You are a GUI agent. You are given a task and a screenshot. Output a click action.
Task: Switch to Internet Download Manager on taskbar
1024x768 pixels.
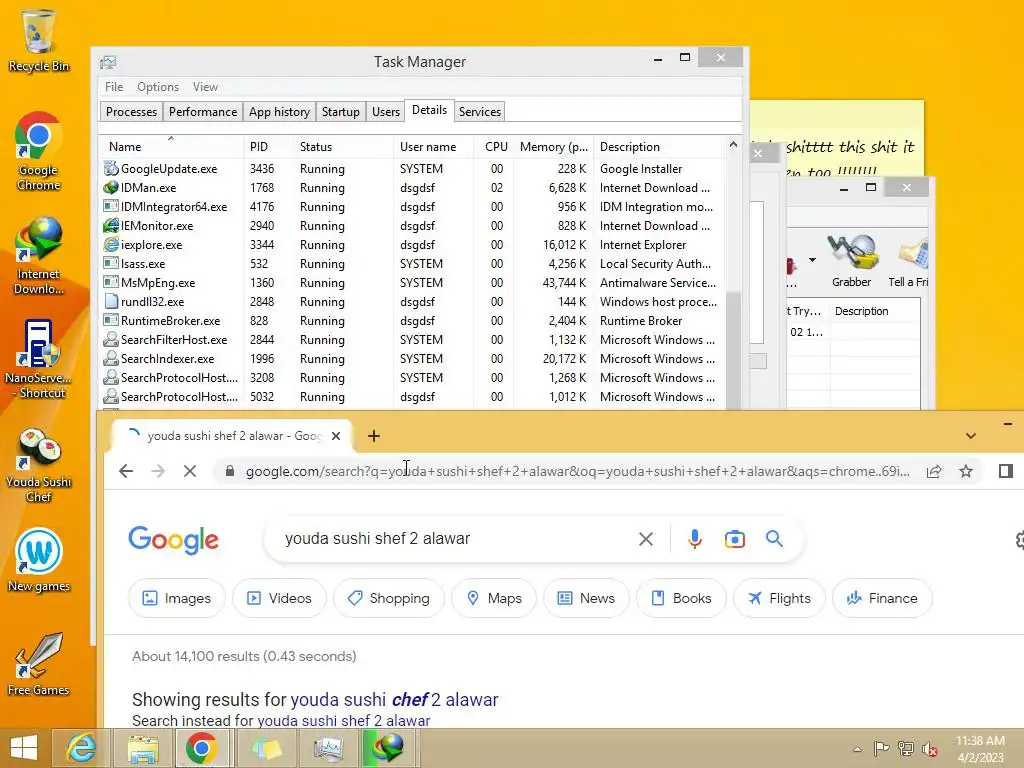point(389,748)
